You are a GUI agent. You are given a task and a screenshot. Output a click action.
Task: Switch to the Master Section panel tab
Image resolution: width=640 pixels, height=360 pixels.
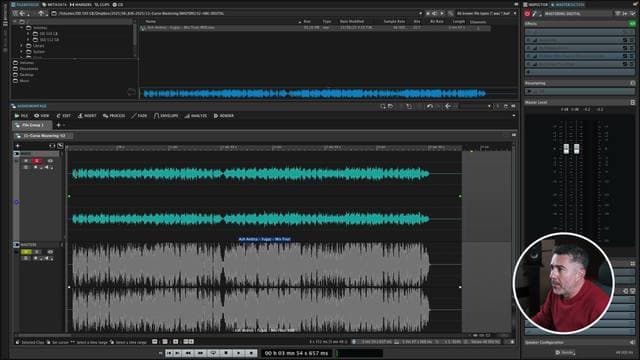click(x=568, y=4)
